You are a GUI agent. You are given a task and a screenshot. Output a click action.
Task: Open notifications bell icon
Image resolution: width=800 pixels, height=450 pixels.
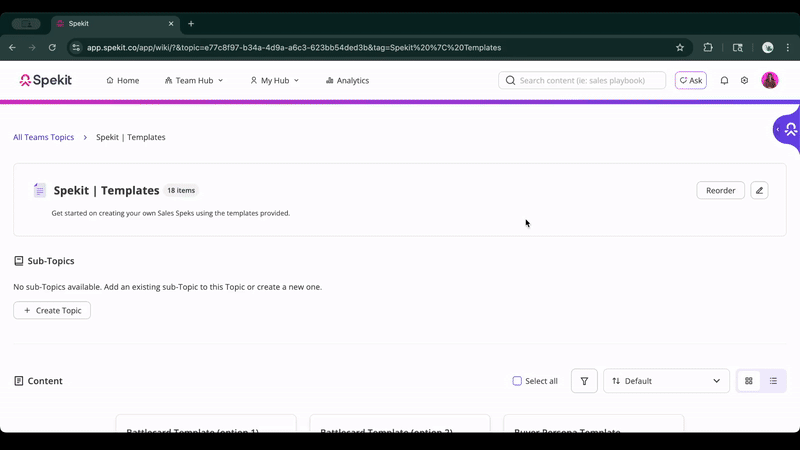(x=724, y=81)
